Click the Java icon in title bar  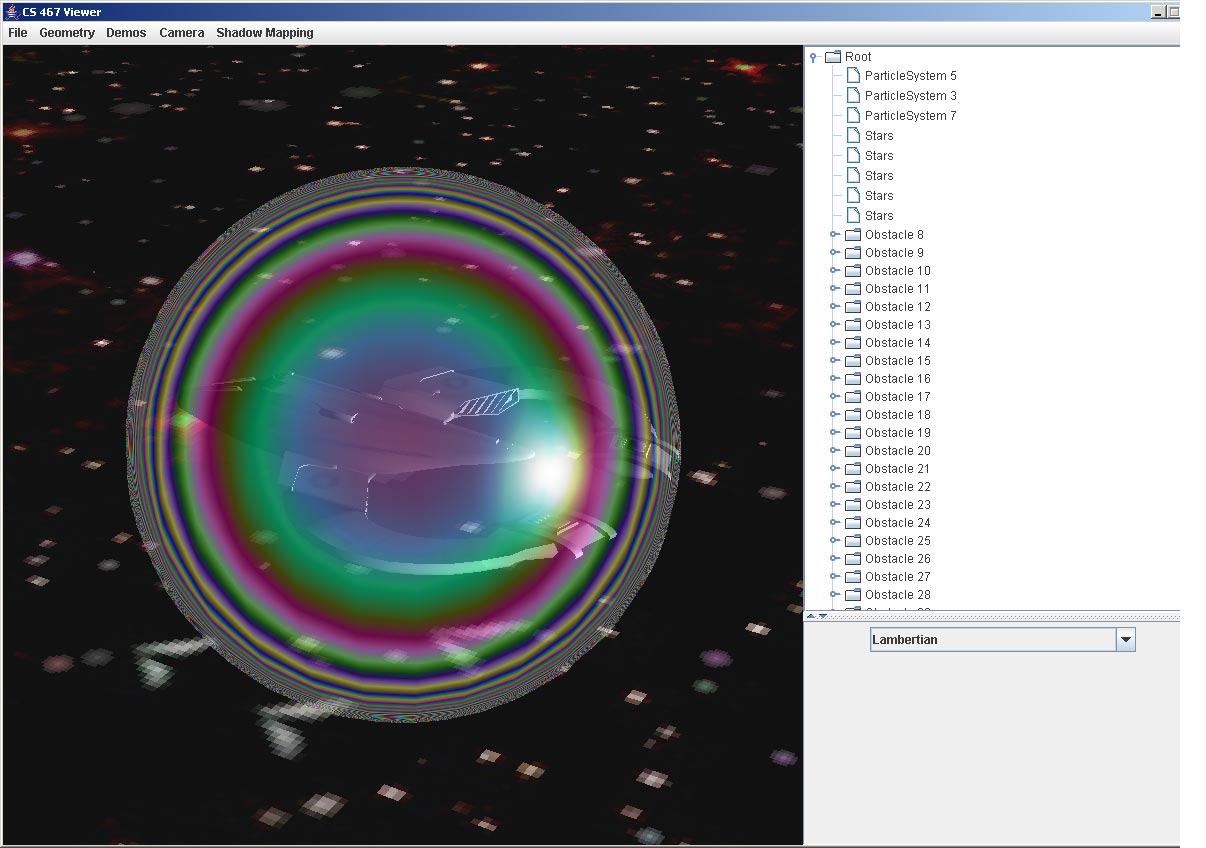(12, 12)
